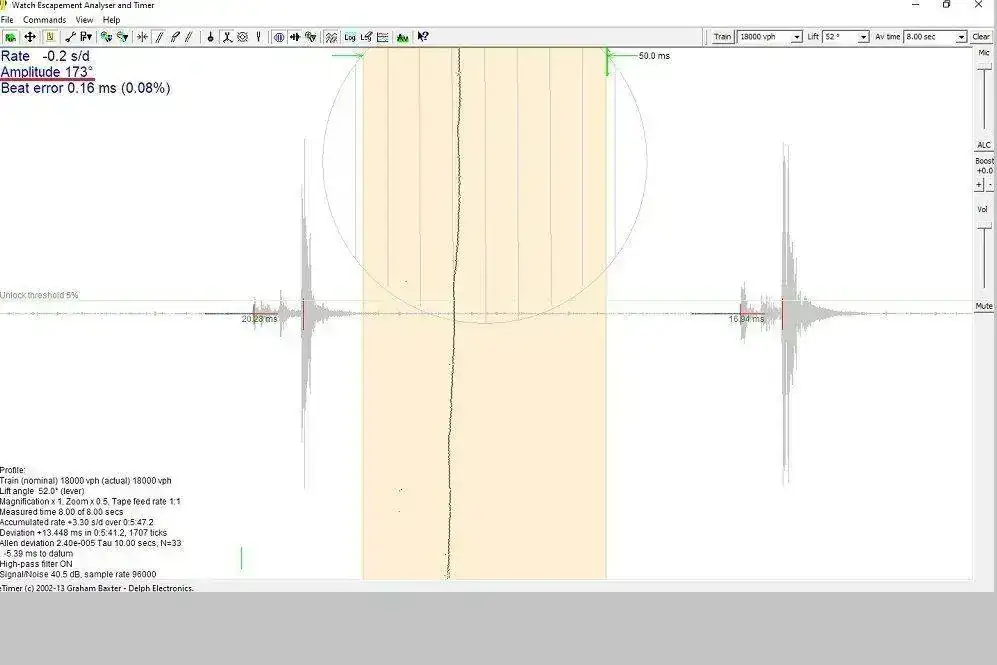Click the green waveform icon
The image size is (997, 665).
[x=402, y=37]
